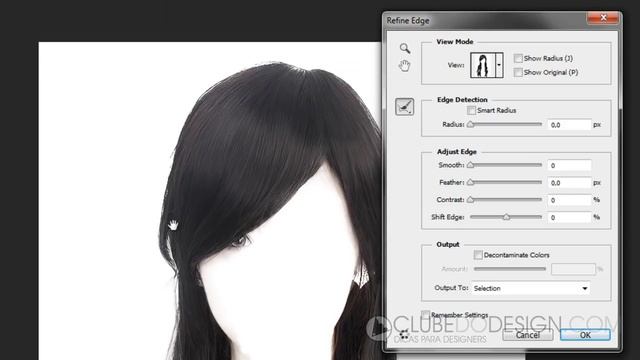
Task: Enable Show Radius (J) checkbox
Action: point(518,58)
